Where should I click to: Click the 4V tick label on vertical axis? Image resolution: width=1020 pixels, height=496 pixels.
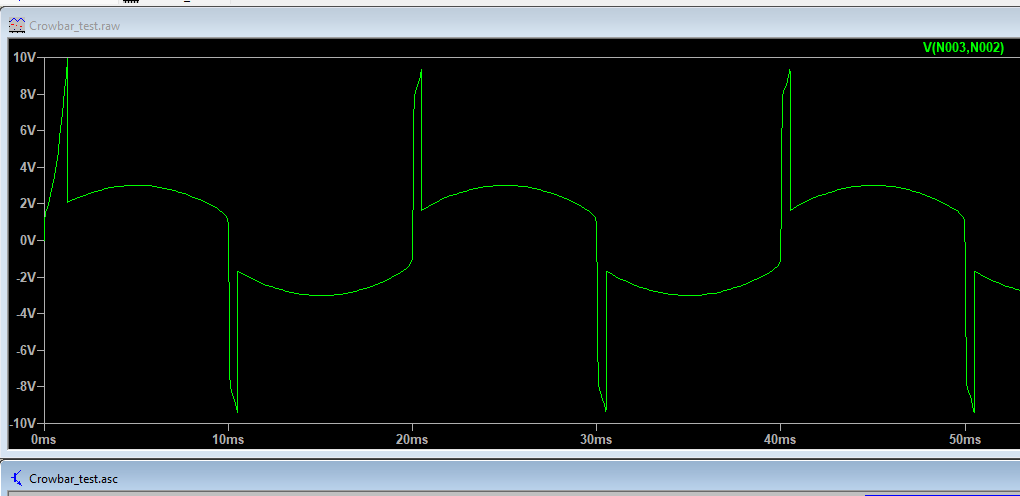(27, 167)
